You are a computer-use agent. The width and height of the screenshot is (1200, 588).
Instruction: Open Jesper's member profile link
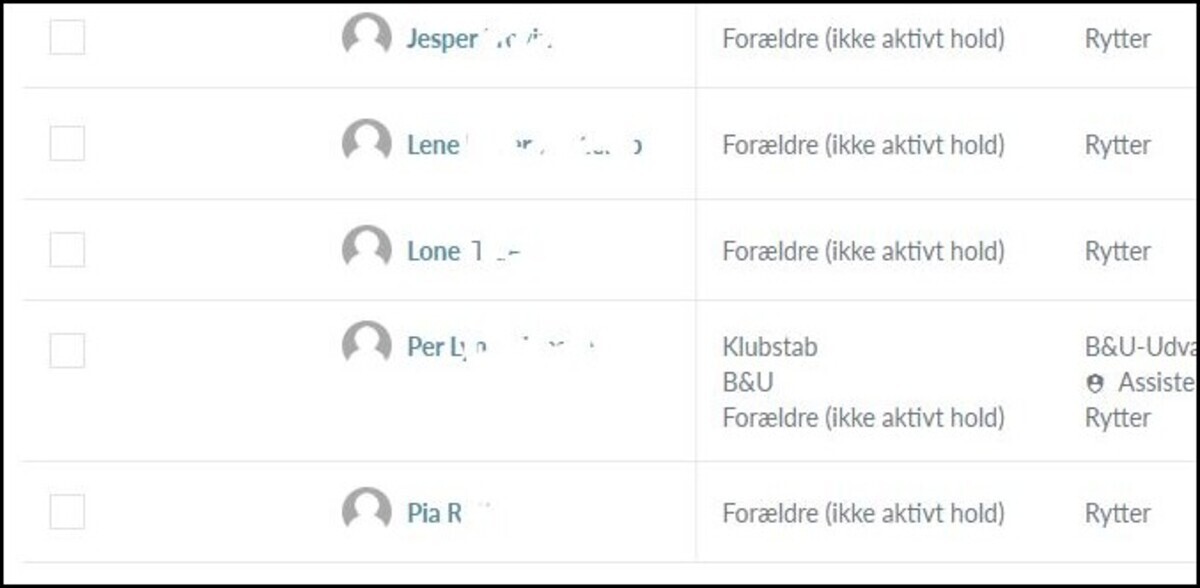[x=479, y=40]
